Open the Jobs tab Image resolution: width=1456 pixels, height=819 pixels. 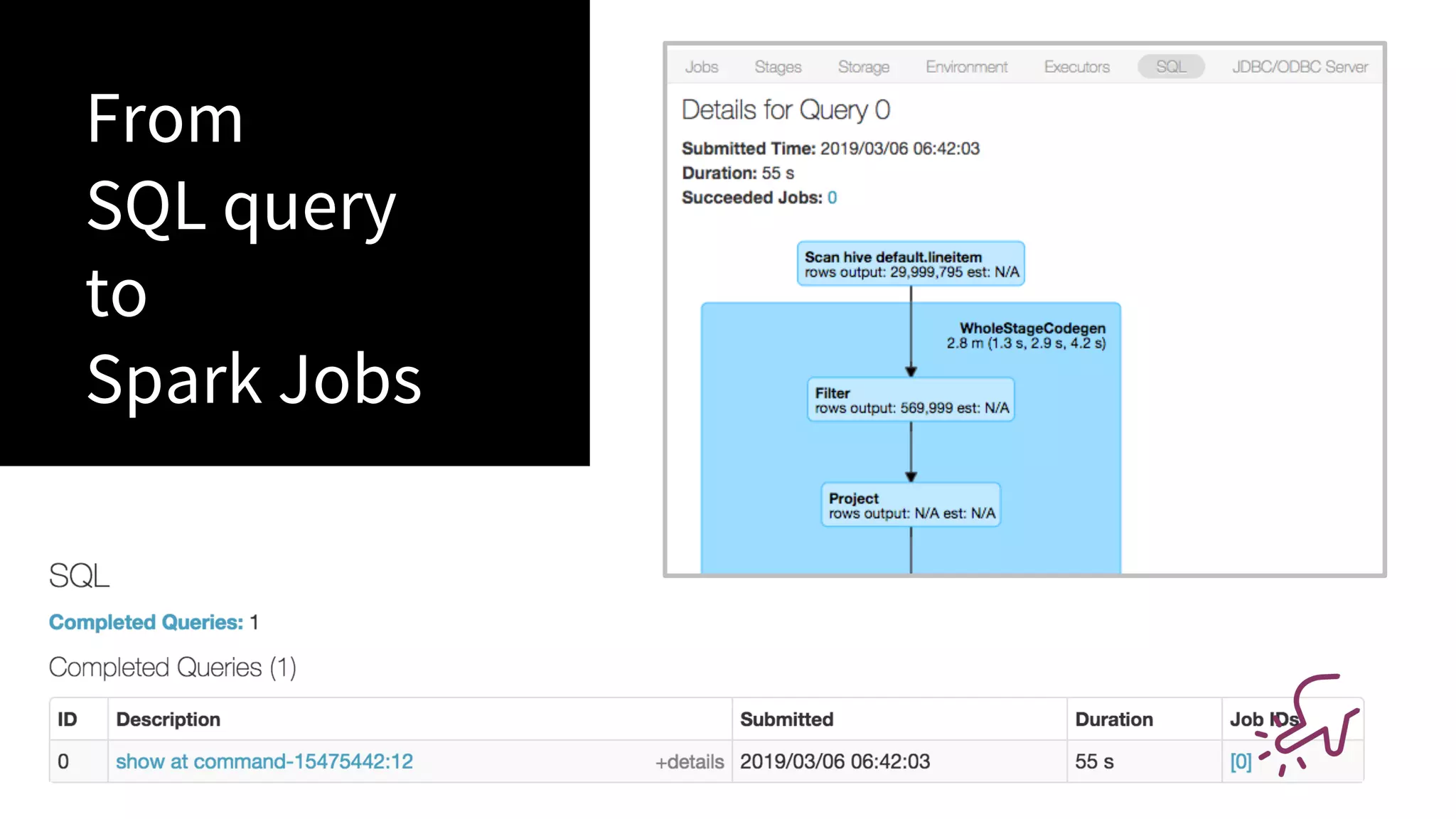tap(701, 67)
